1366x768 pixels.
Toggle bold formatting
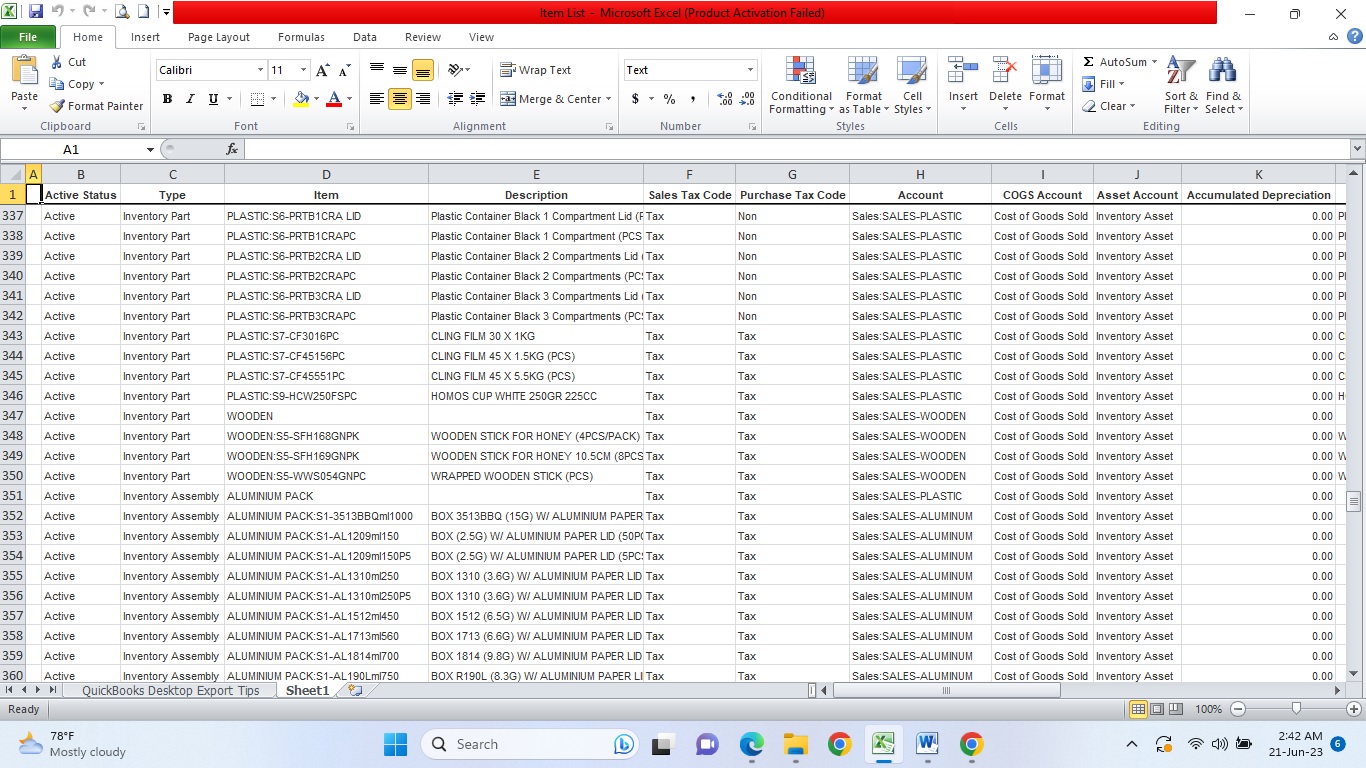[x=167, y=99]
